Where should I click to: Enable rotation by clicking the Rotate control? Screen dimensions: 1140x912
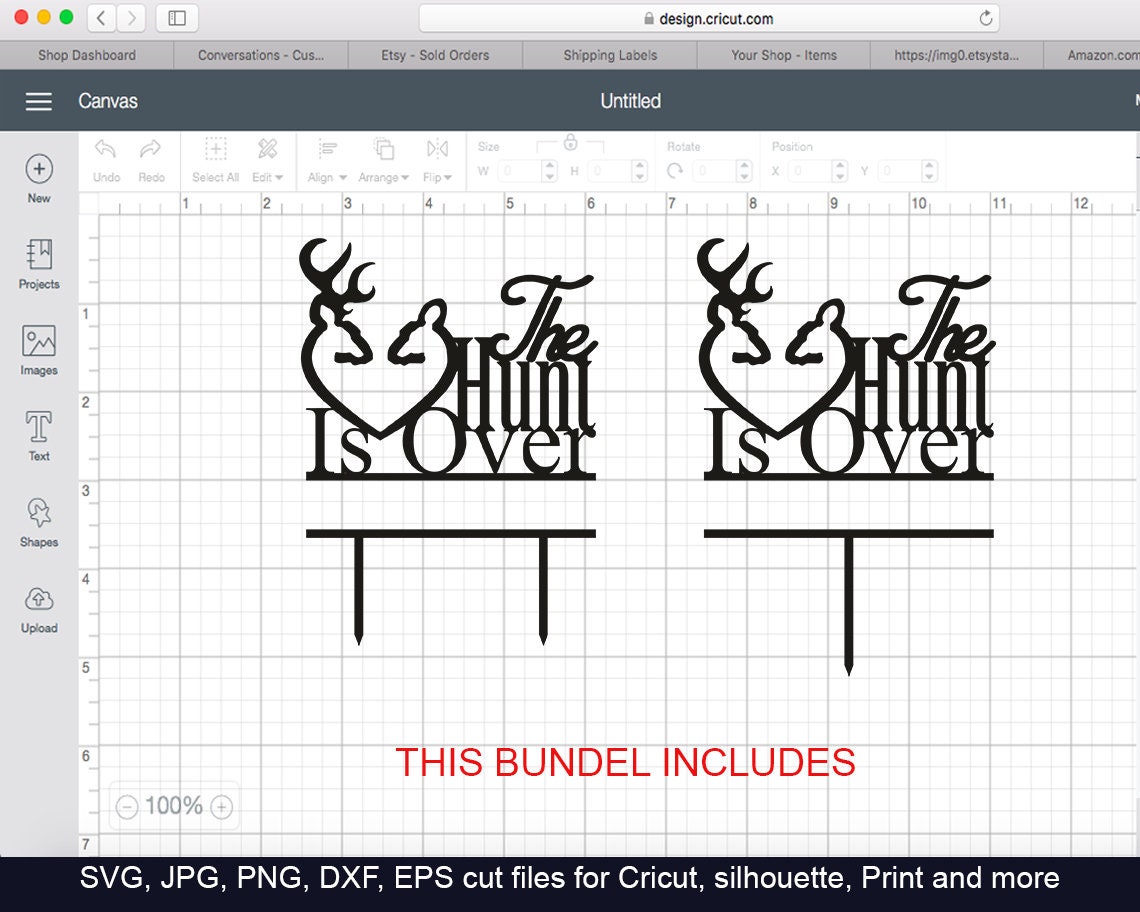677,170
